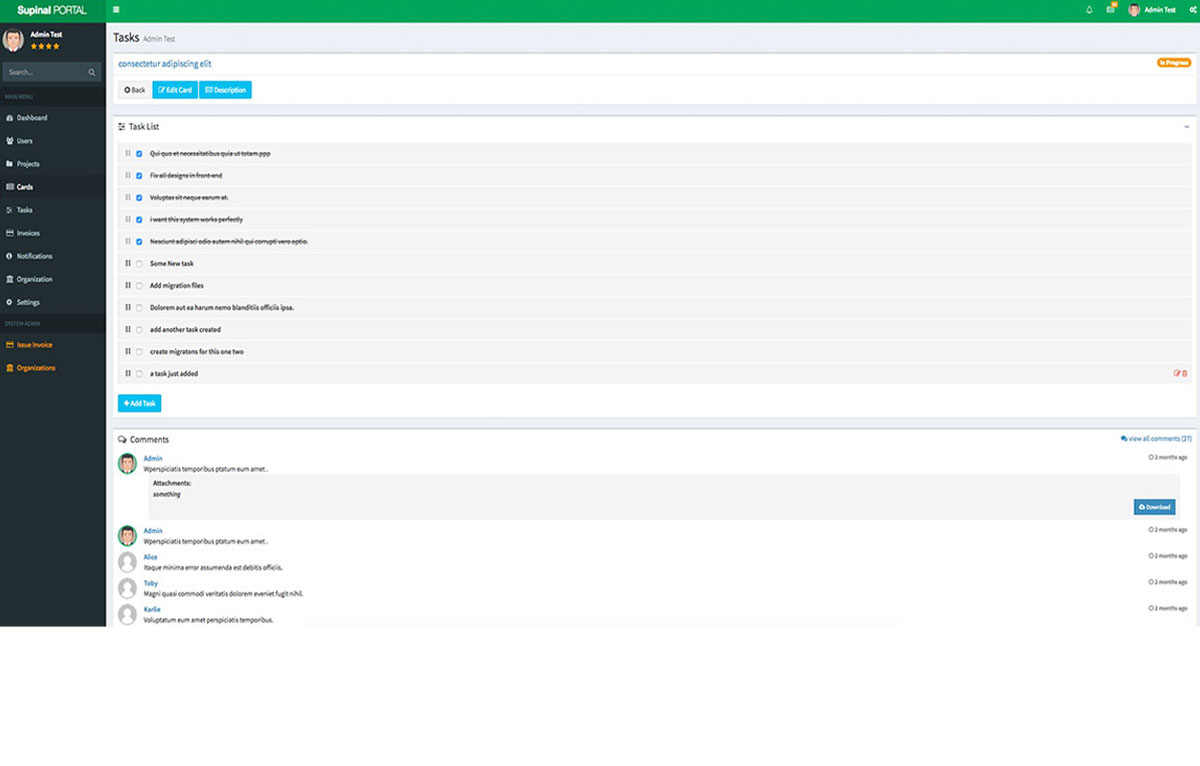The width and height of the screenshot is (1200, 766).
Task: Delete the task 'a task just added'
Action: (x=1184, y=372)
